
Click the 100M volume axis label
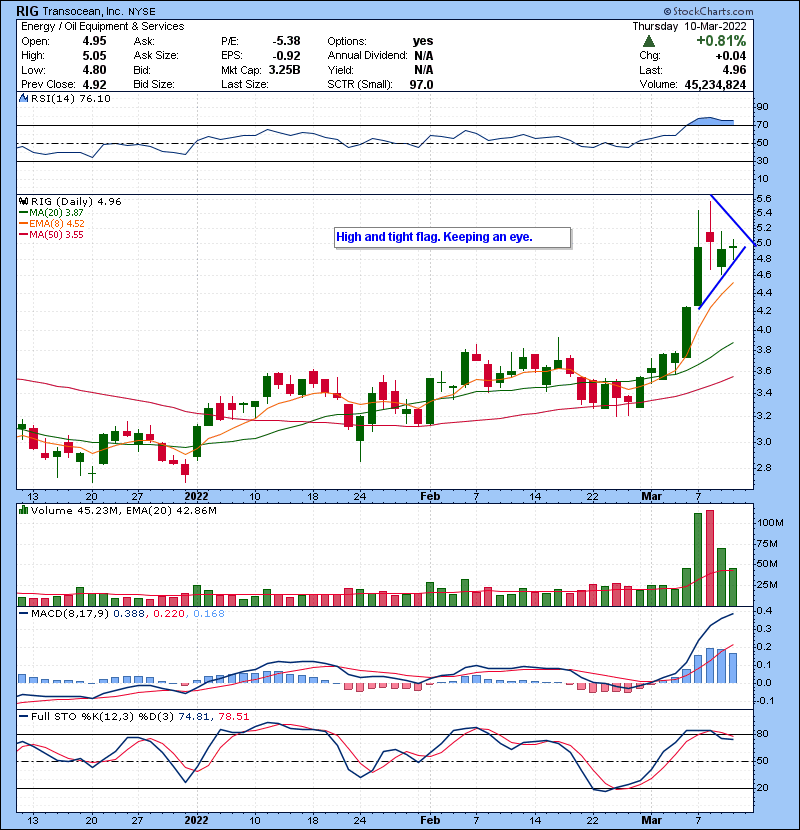tap(770, 523)
